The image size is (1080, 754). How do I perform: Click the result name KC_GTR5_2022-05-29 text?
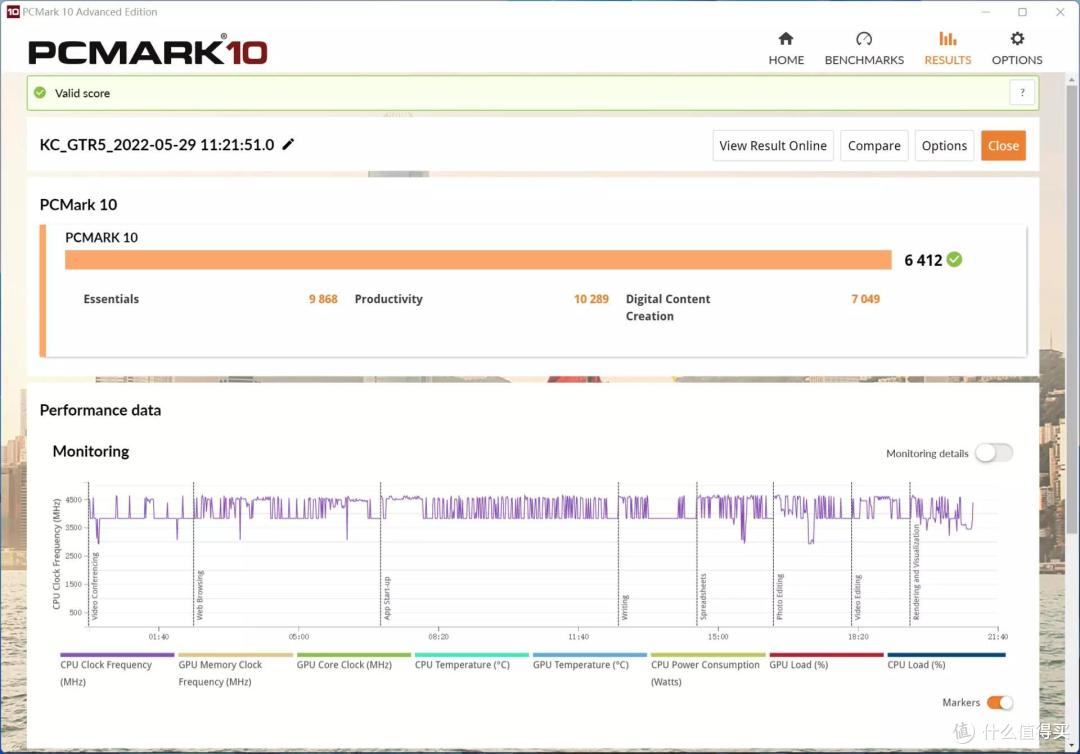157,145
